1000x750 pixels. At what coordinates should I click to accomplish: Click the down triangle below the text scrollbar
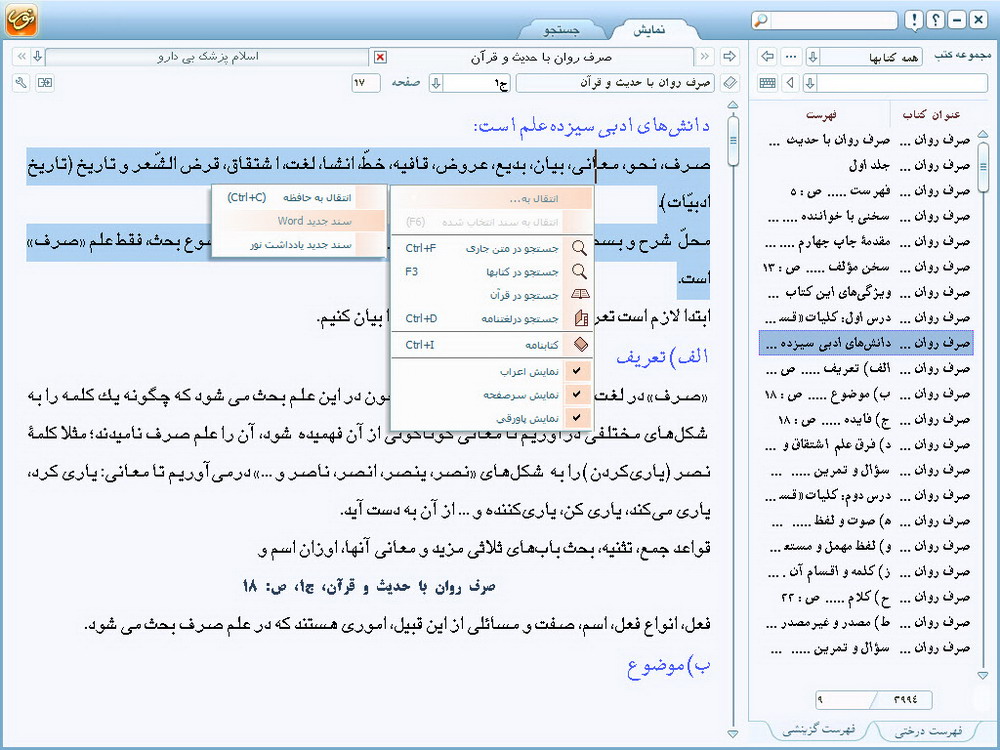click(733, 733)
